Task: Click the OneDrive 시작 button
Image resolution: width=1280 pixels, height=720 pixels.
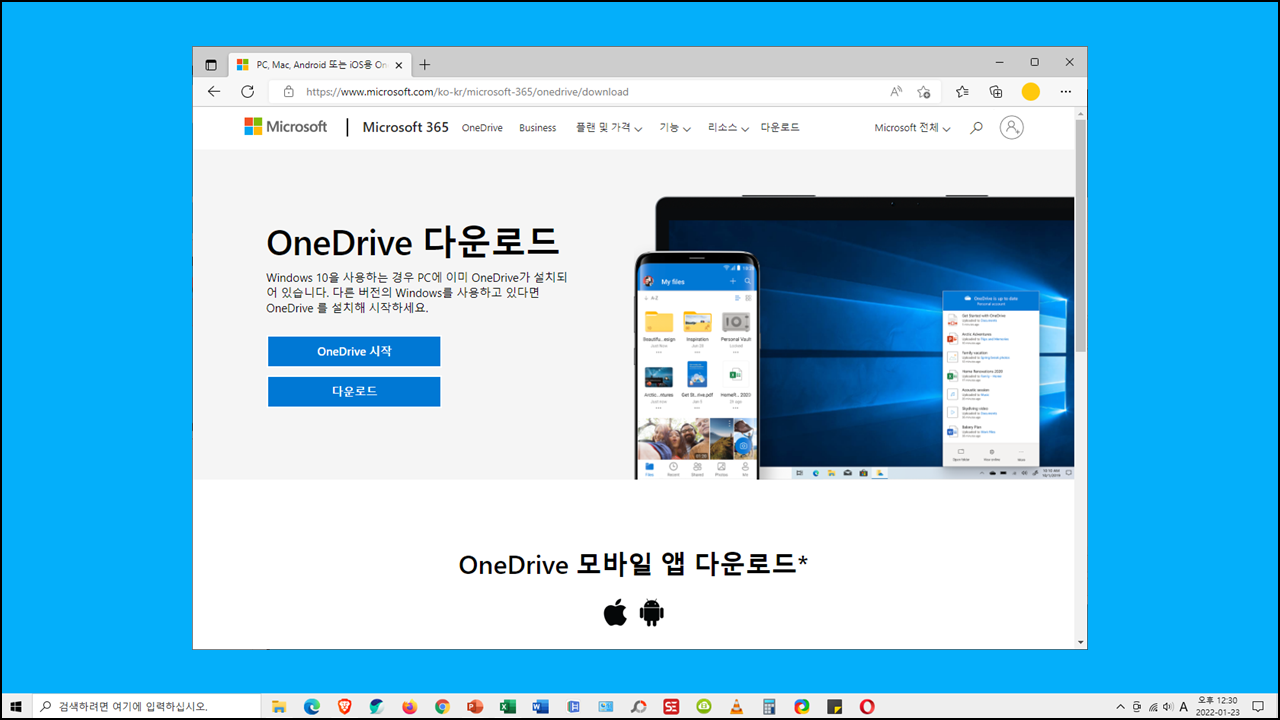Action: (354, 351)
